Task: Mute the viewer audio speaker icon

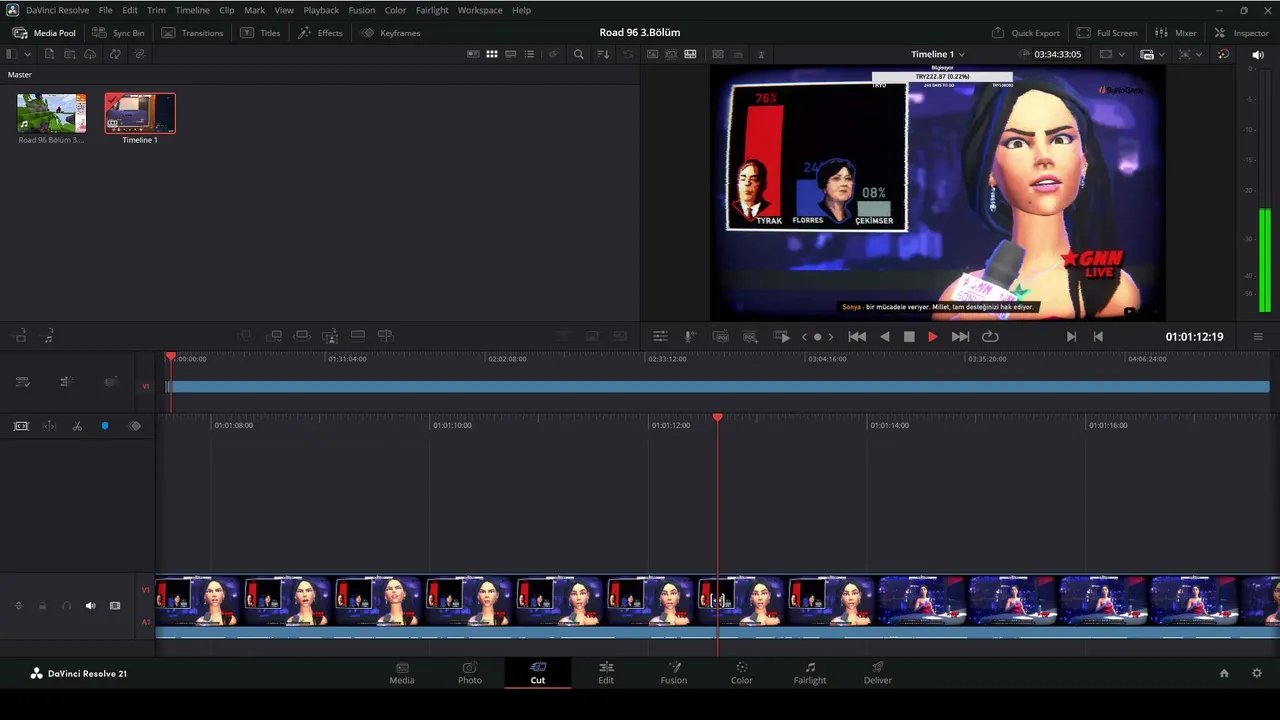Action: (1258, 54)
